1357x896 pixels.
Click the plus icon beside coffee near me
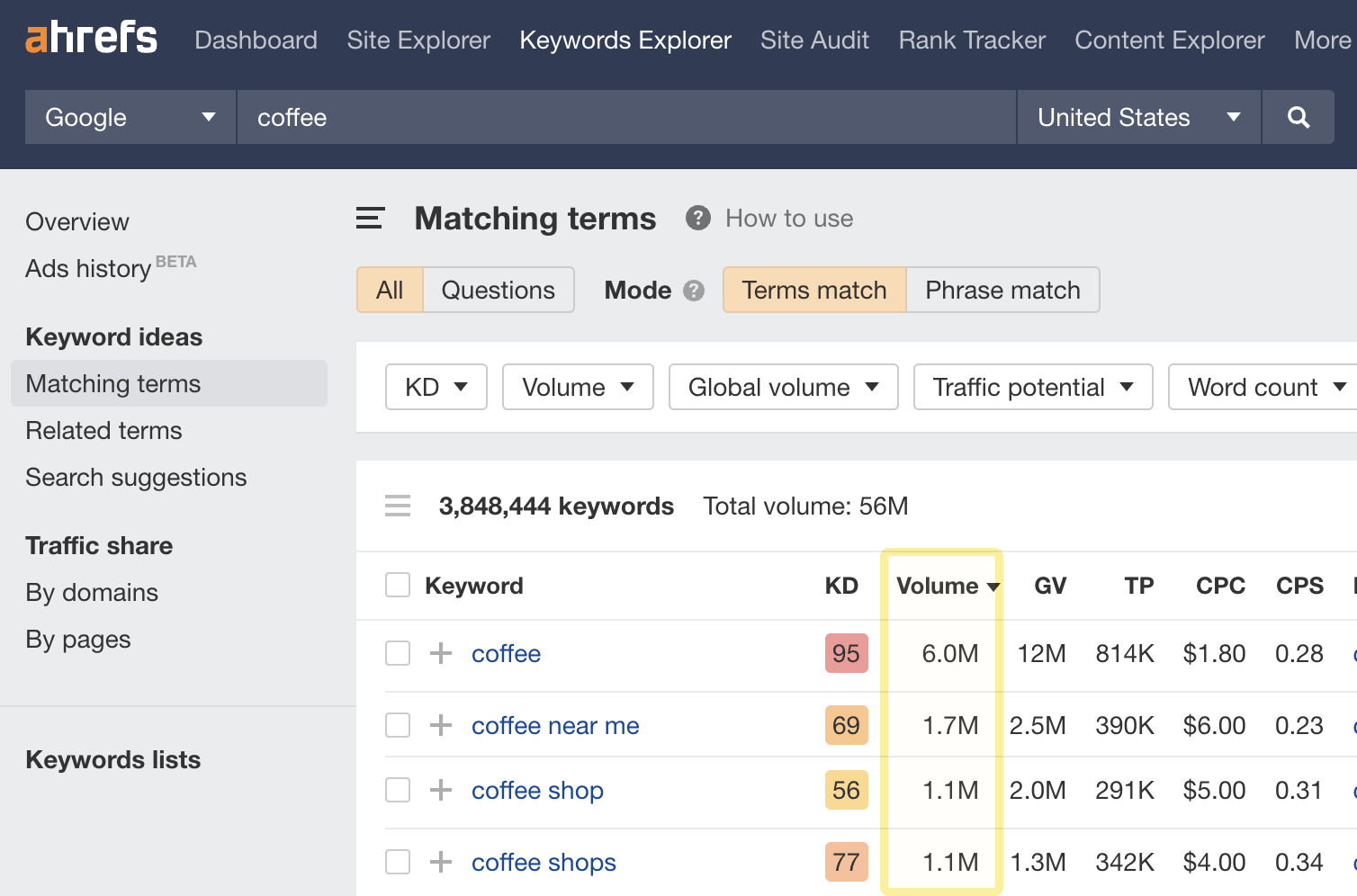pos(440,725)
